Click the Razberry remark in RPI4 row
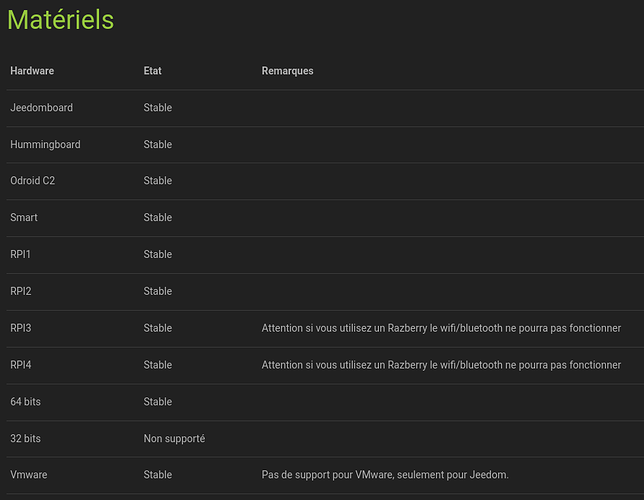644x500 pixels. tap(441, 365)
